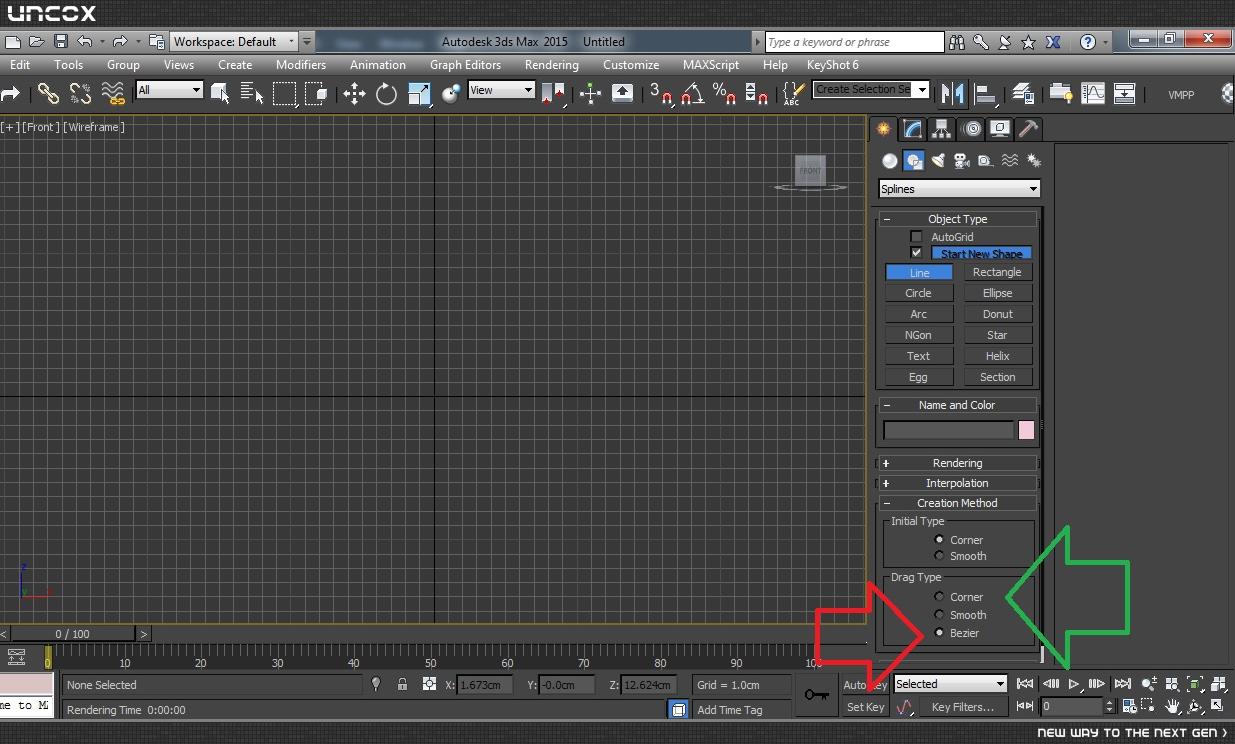Image resolution: width=1235 pixels, height=744 pixels.
Task: Collapse the Creation Method rollout
Action: click(x=957, y=503)
